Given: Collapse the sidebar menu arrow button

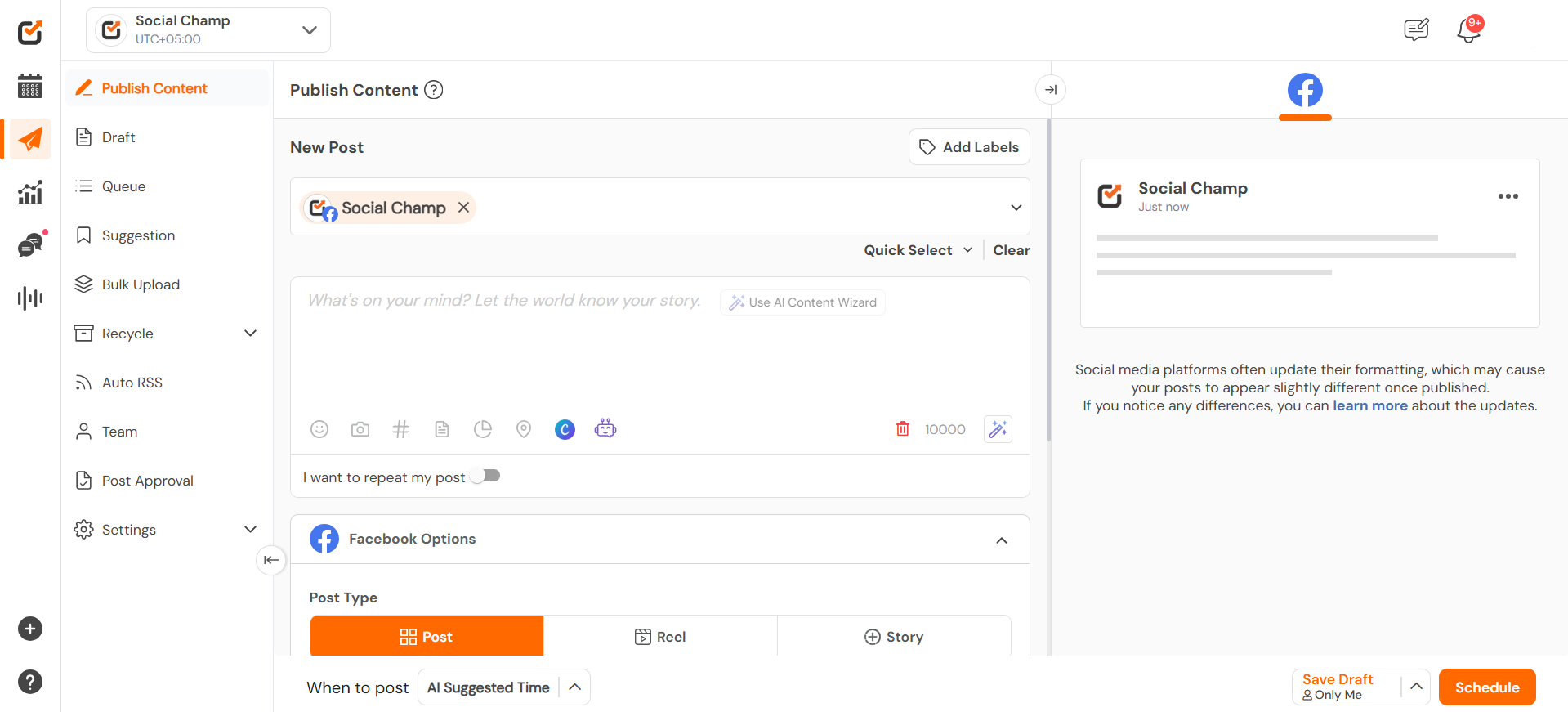Looking at the screenshot, I should point(271,560).
